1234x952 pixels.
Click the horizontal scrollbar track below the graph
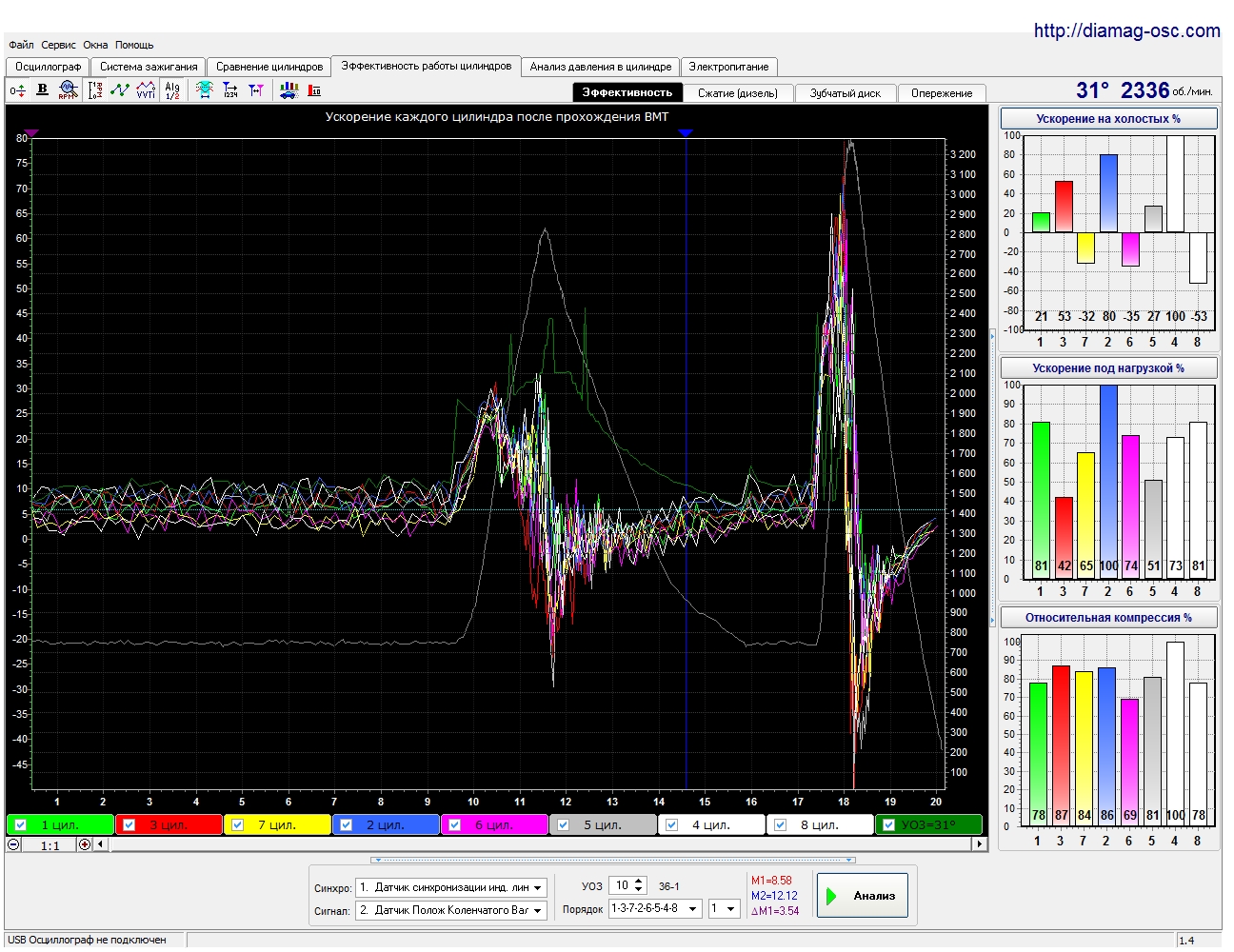pyautogui.click(x=539, y=844)
